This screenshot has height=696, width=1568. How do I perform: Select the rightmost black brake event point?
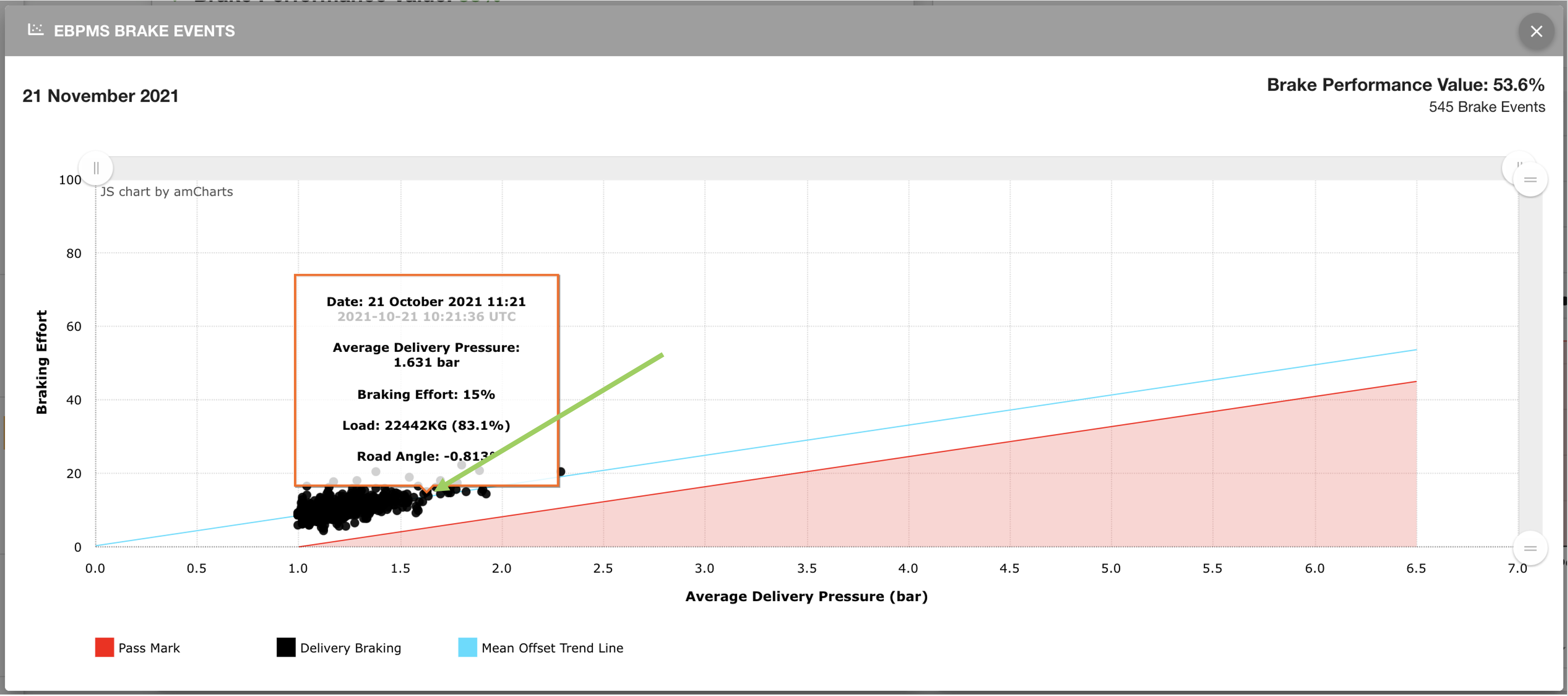coord(561,471)
